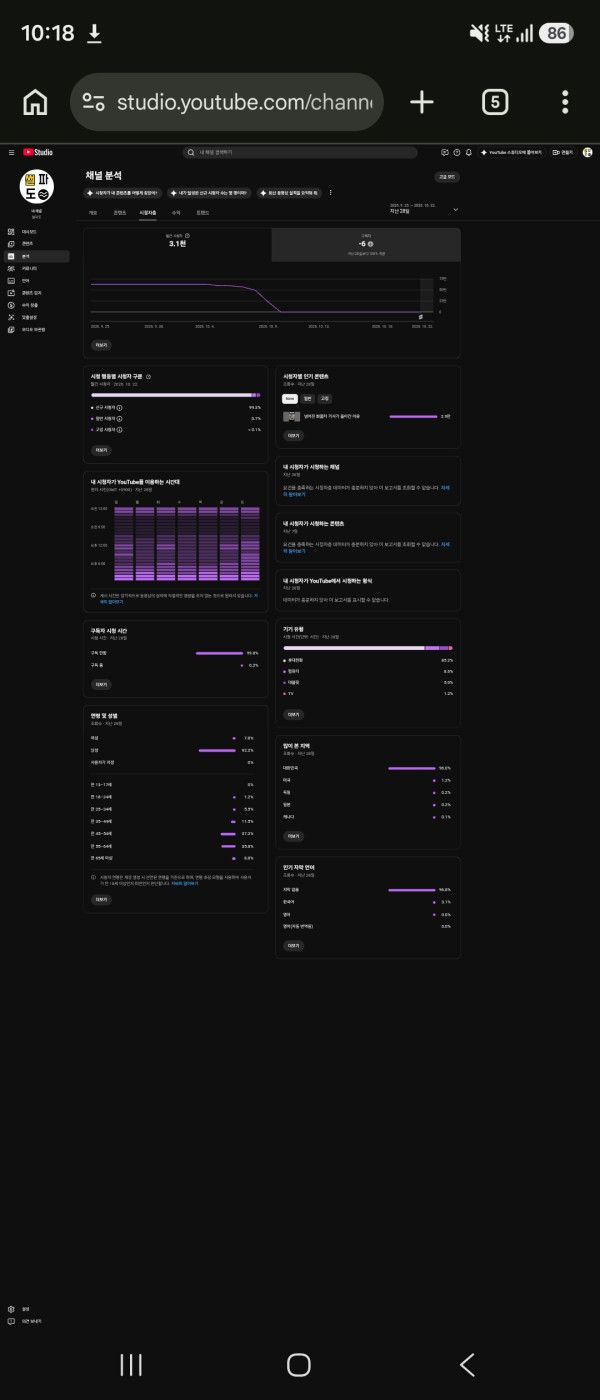
Task: Open the notifications bell in Studio header
Action: pyautogui.click(x=469, y=152)
